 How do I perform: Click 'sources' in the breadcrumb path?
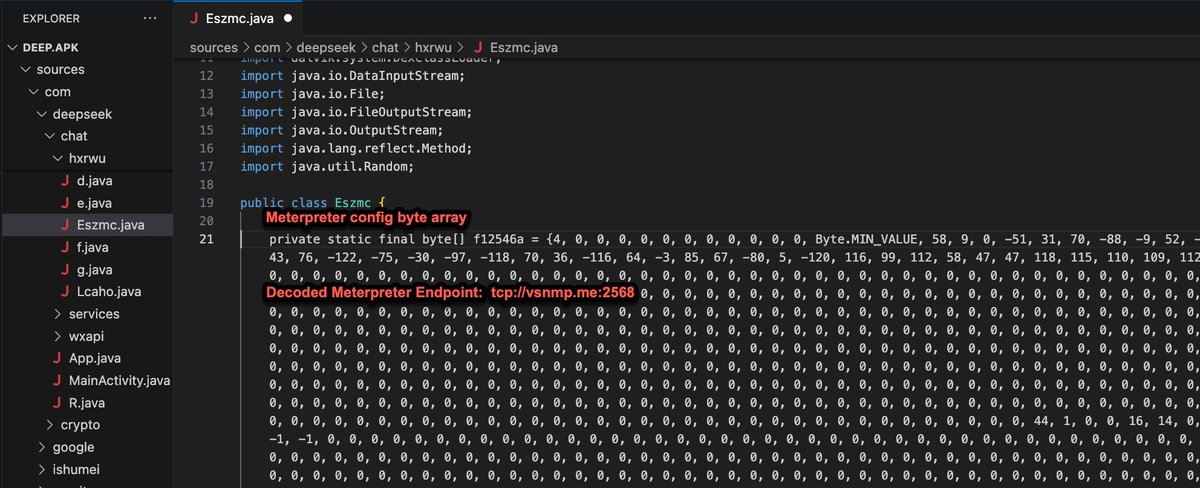tap(213, 47)
